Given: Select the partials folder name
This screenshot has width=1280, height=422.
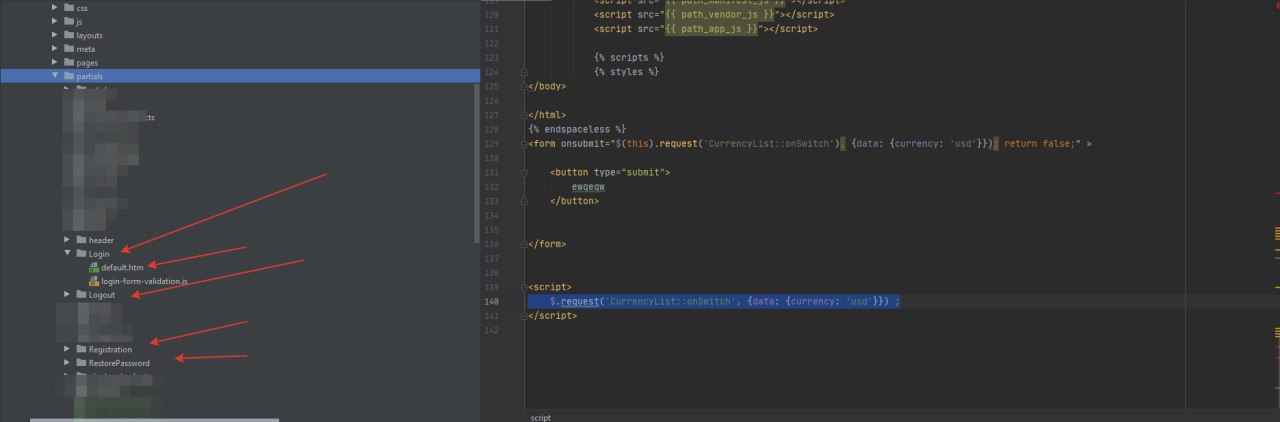Looking at the screenshot, I should click(89, 76).
